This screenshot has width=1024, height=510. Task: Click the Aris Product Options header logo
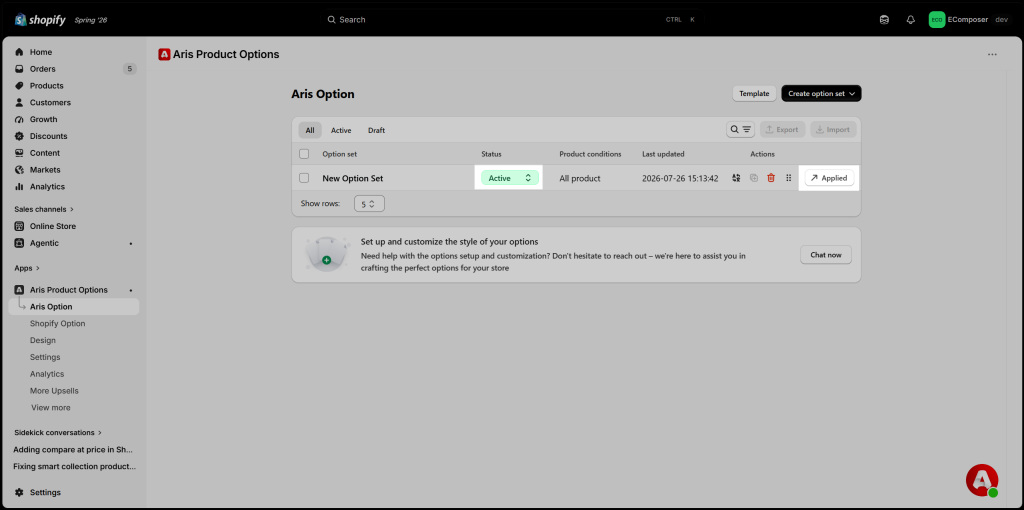[164, 54]
